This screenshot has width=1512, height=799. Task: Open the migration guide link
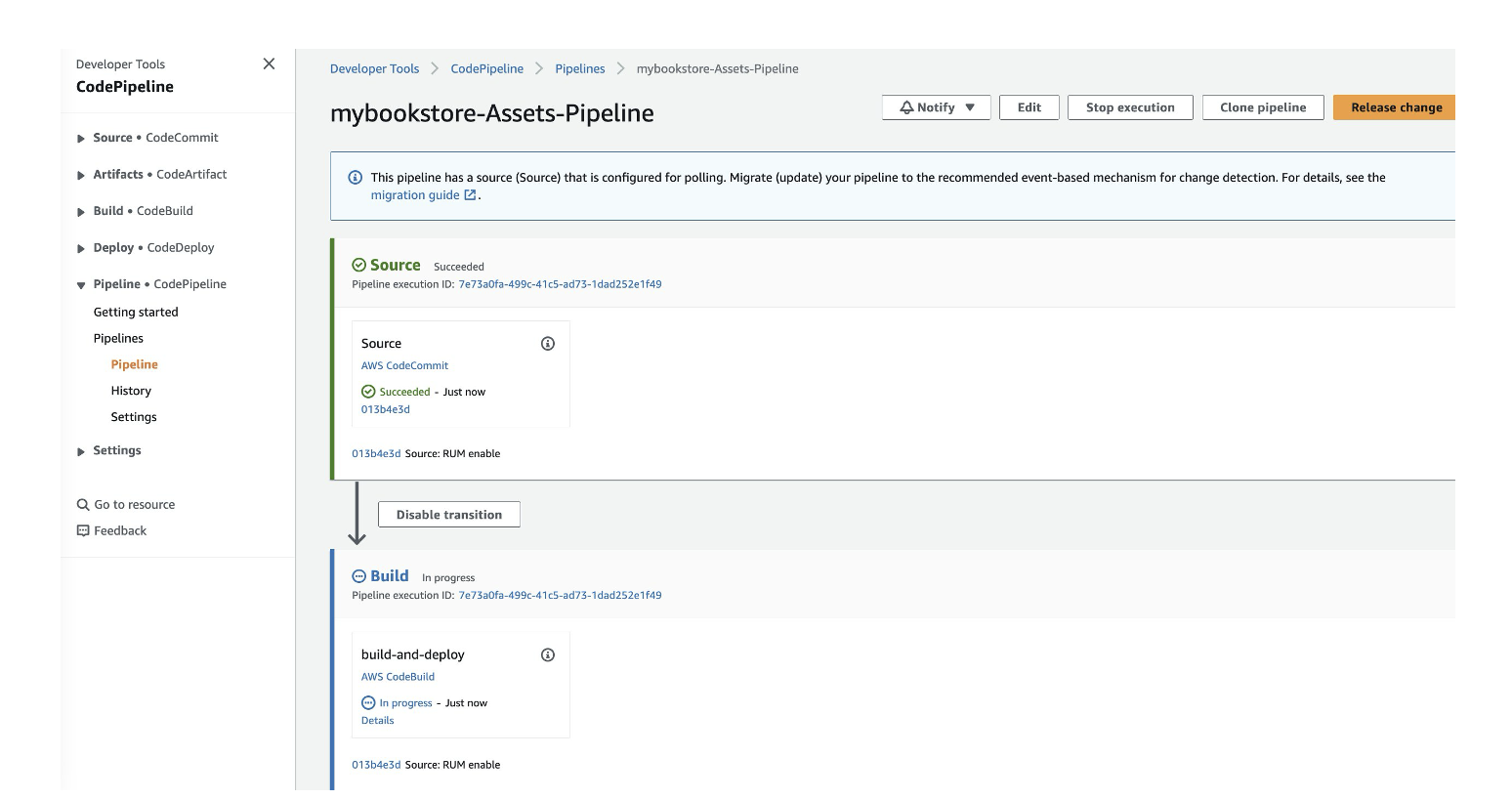[x=415, y=194]
